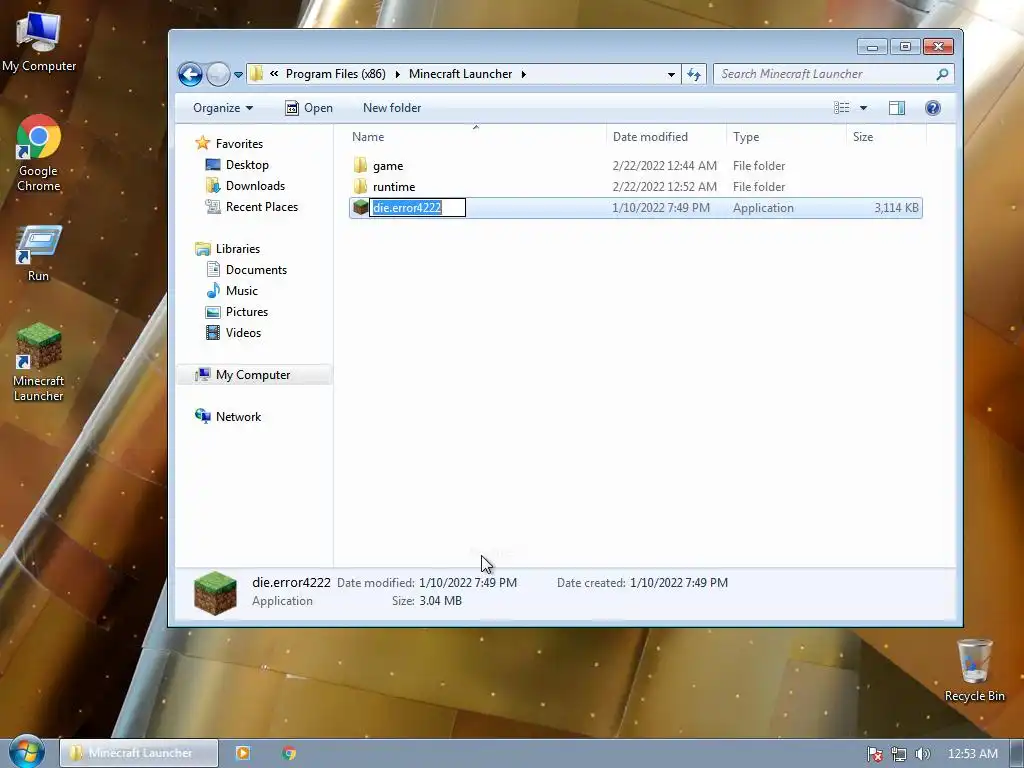Toggle the preview pane button
The image size is (1024, 768).
[x=897, y=108]
